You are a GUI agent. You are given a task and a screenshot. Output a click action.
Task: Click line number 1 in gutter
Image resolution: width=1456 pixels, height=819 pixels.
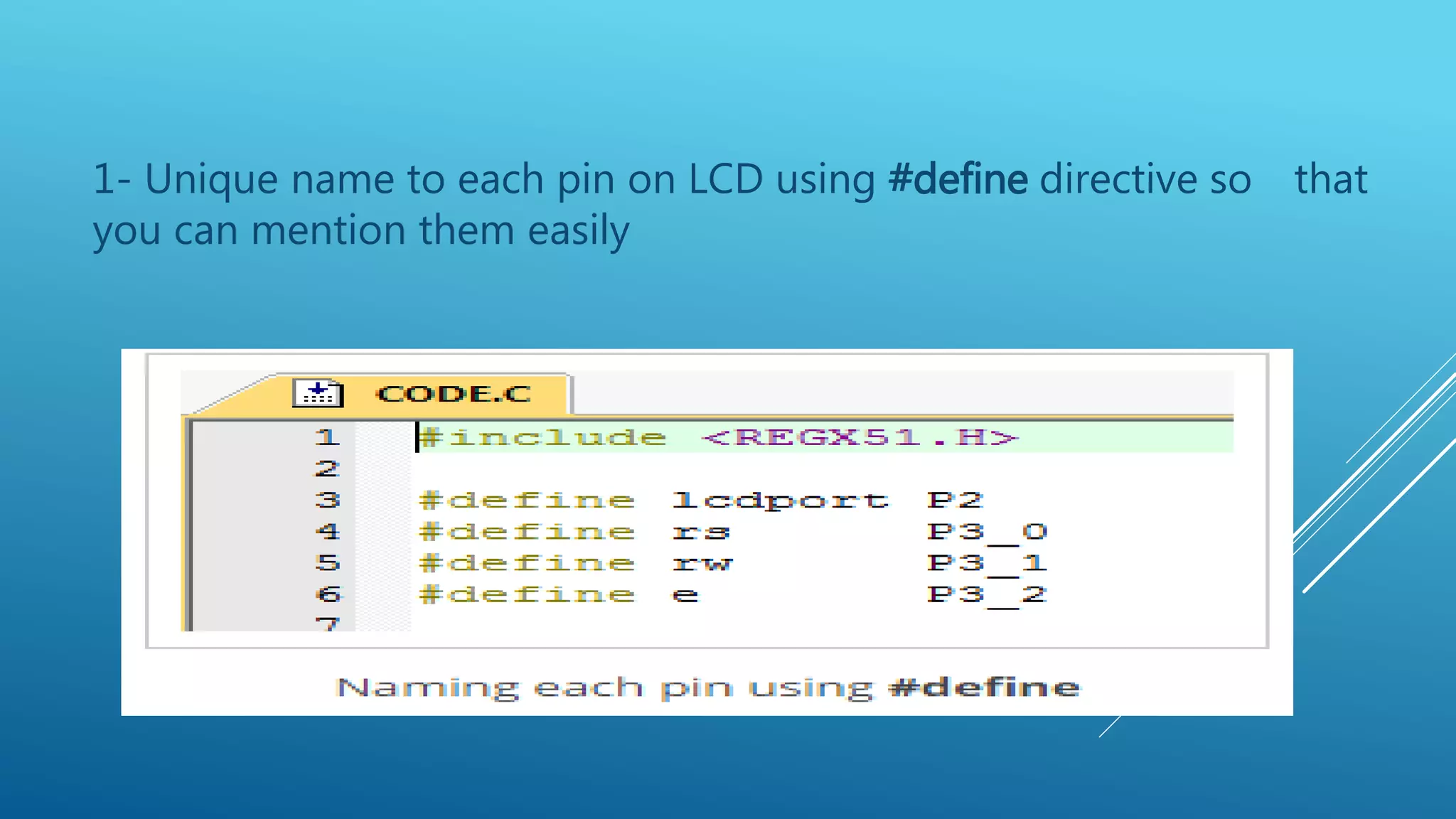click(327, 437)
